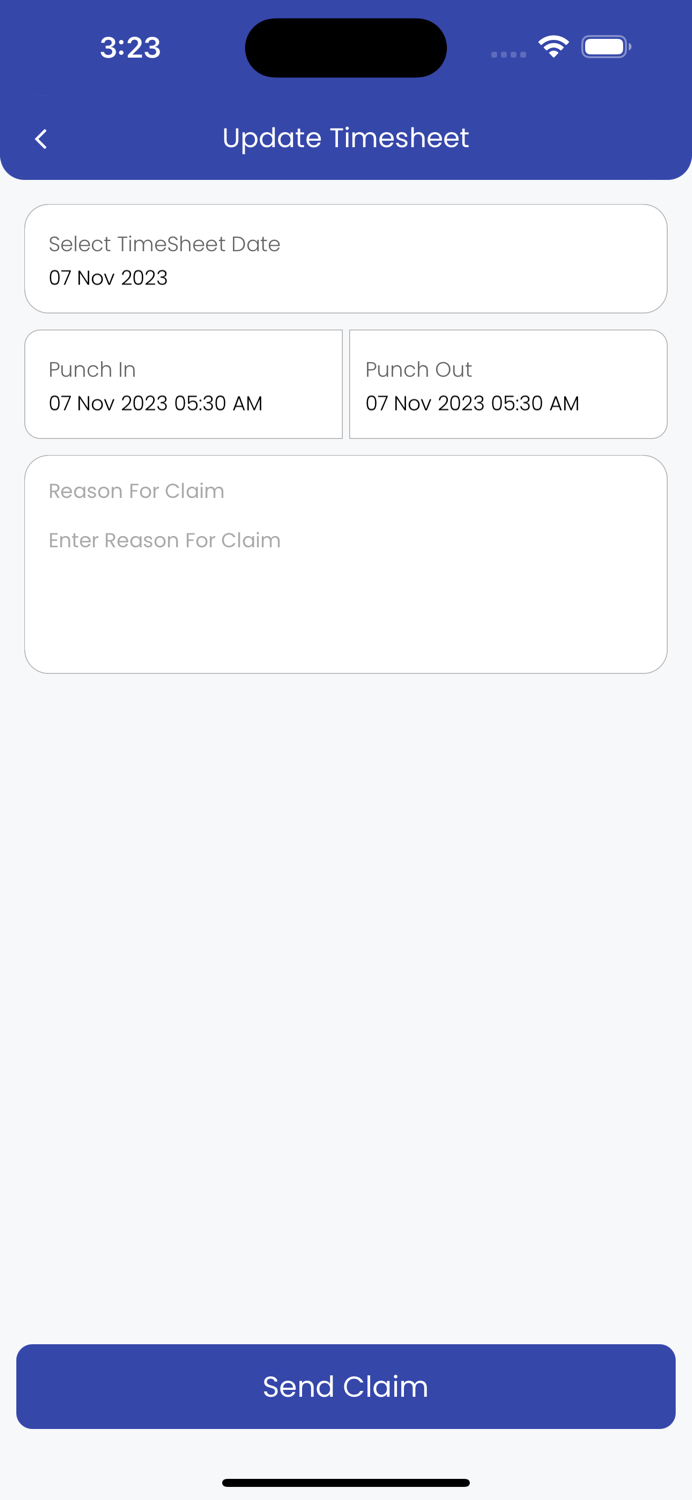Image resolution: width=692 pixels, height=1500 pixels.
Task: Tap the battery indicator icon
Action: (605, 46)
